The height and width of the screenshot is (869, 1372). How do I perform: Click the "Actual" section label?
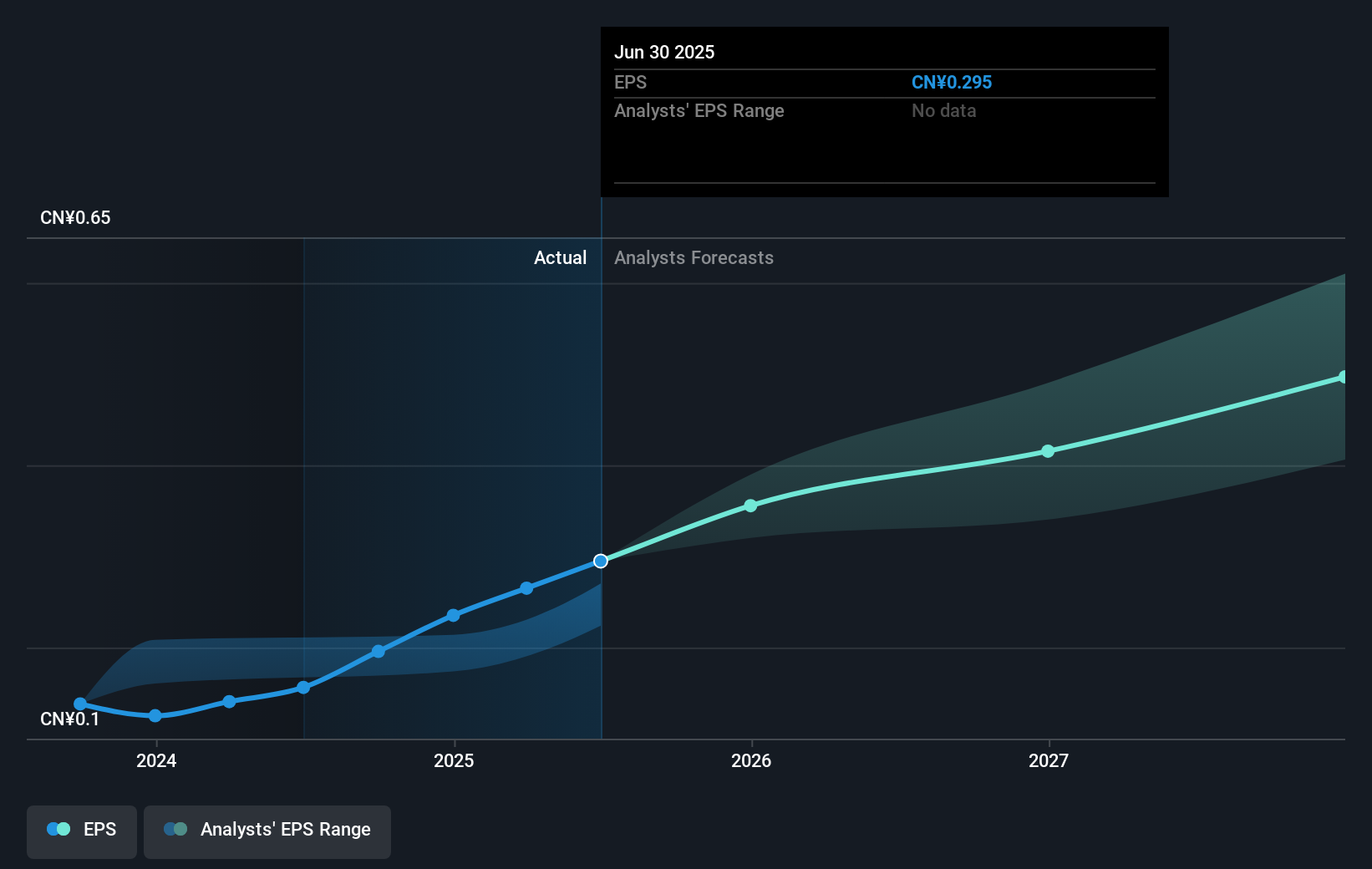(560, 258)
